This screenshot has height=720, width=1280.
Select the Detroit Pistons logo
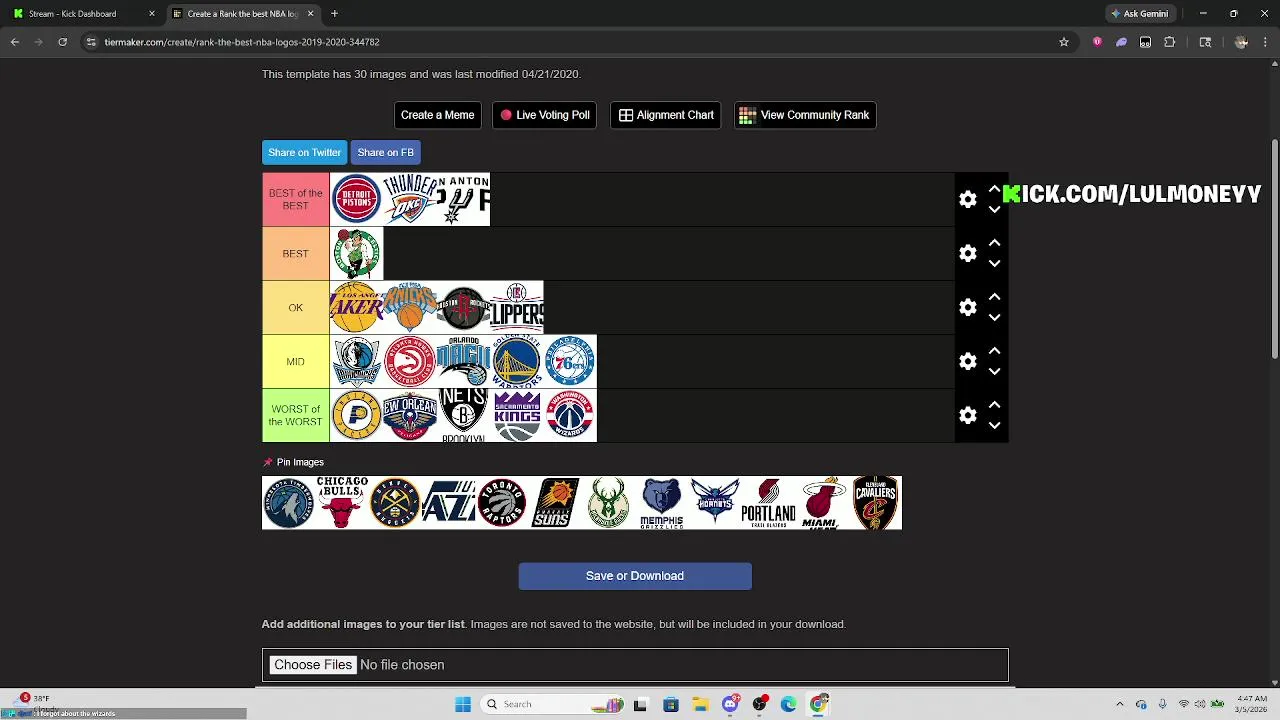click(356, 199)
